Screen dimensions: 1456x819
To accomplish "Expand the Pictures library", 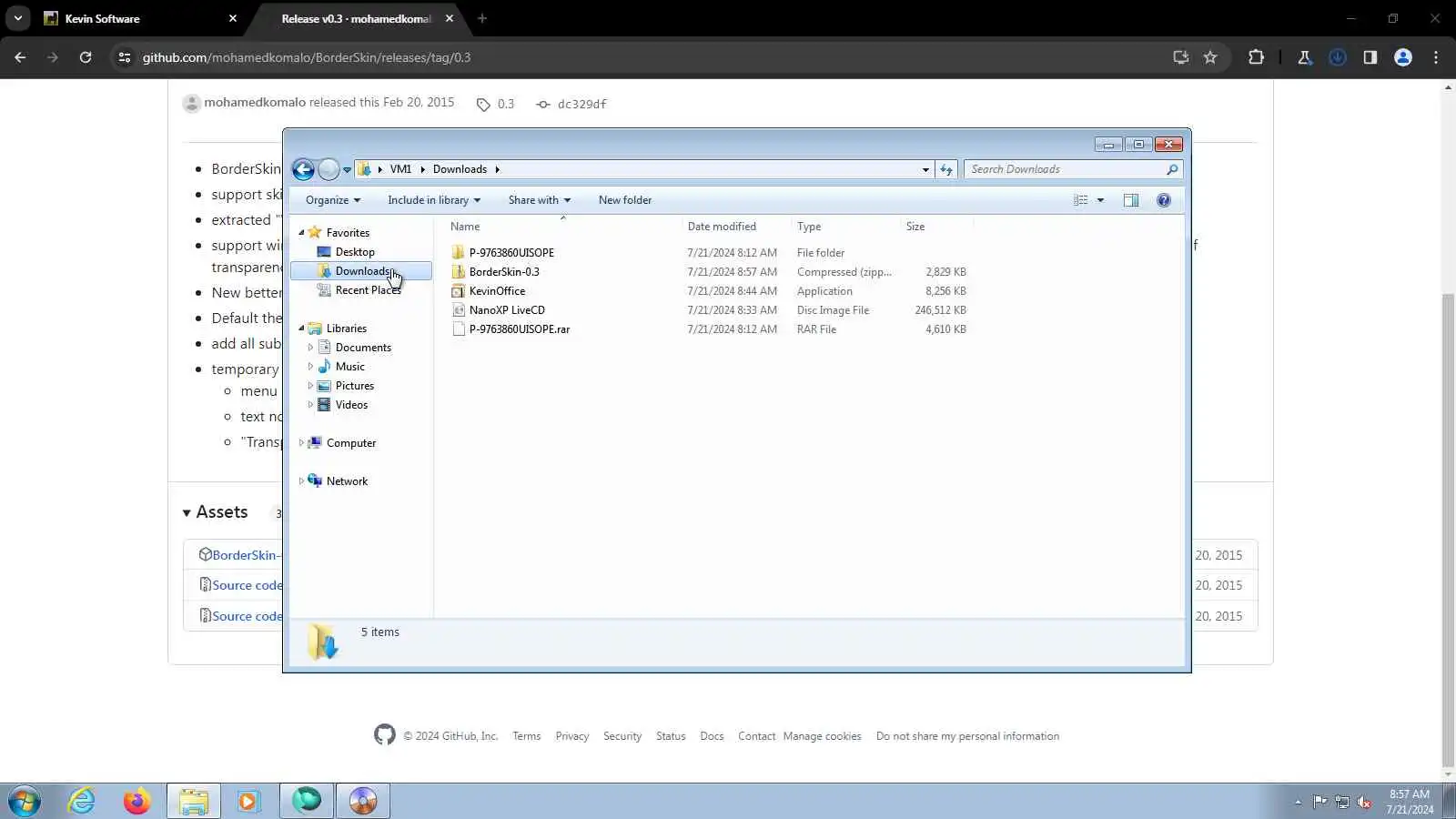I will tap(310, 386).
